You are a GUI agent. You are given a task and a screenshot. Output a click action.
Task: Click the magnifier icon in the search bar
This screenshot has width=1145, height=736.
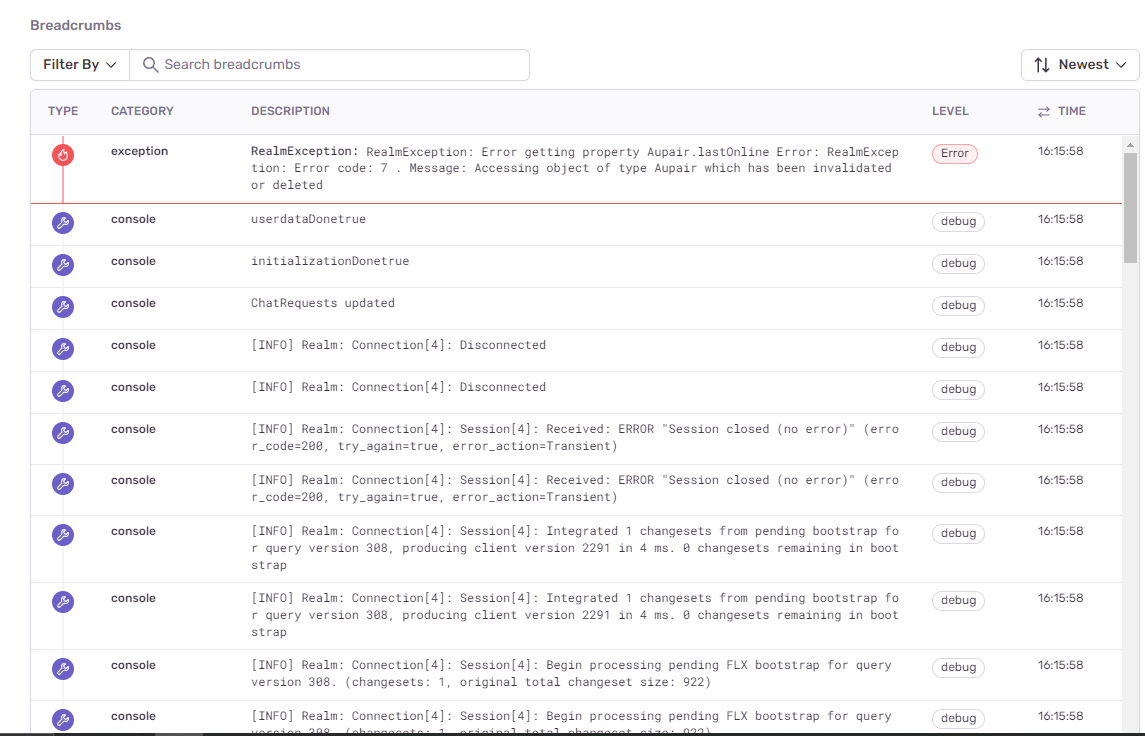pos(150,64)
